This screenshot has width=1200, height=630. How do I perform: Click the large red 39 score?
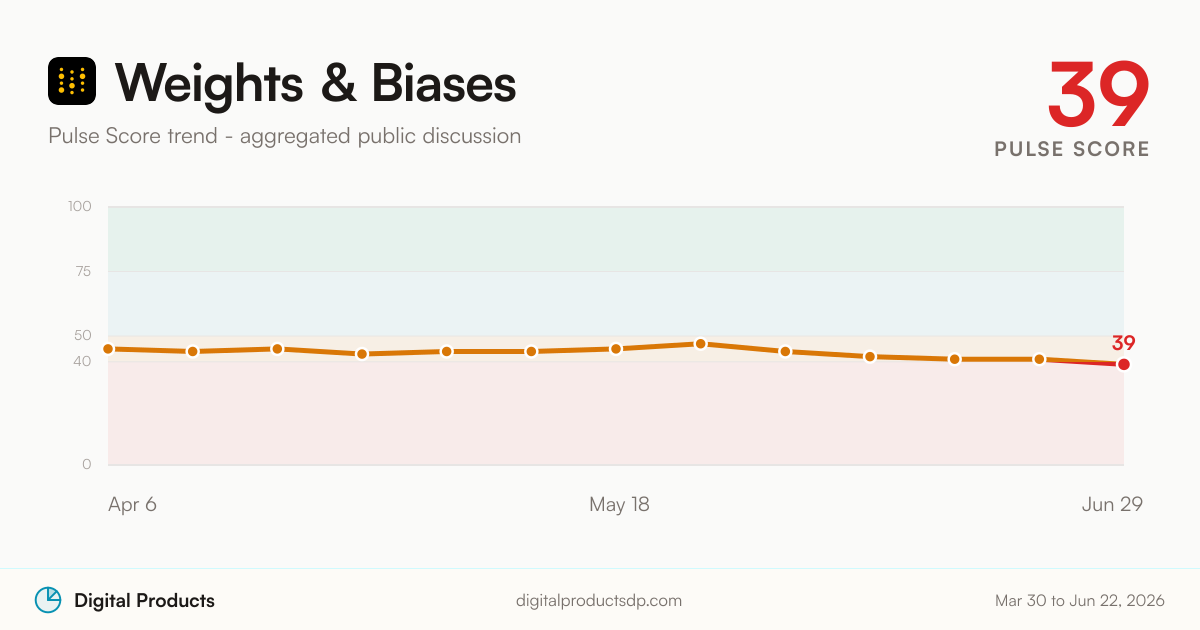point(1099,93)
